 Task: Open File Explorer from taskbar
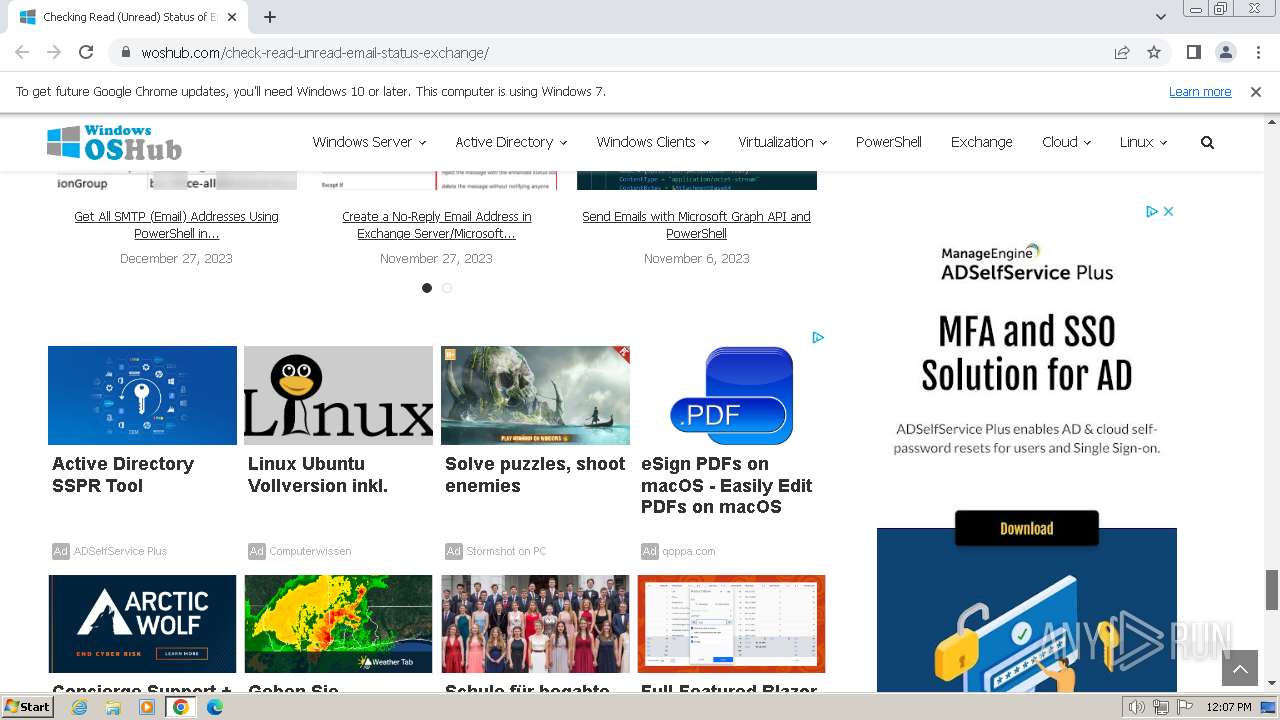point(113,707)
